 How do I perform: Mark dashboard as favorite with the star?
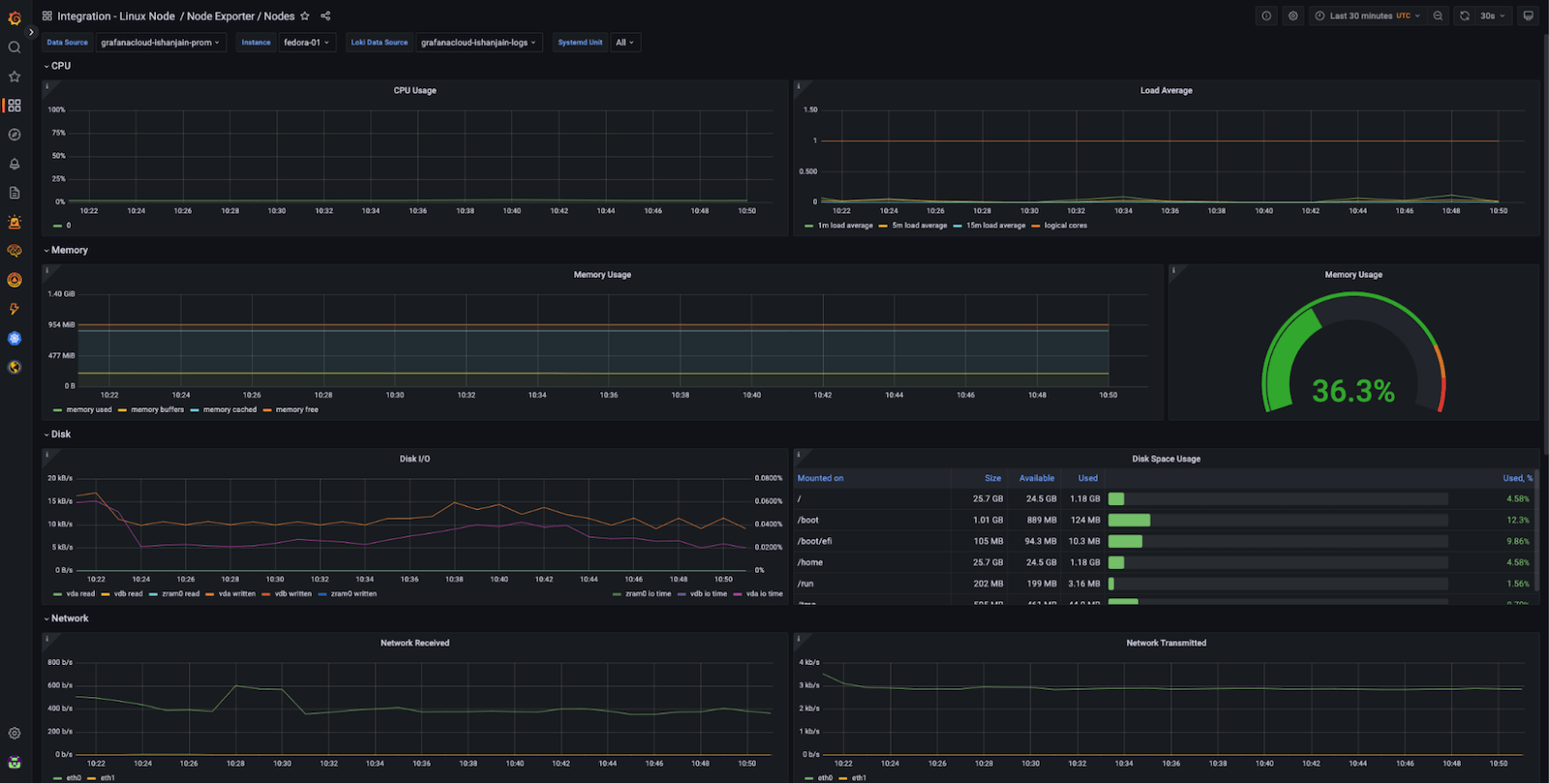click(305, 16)
